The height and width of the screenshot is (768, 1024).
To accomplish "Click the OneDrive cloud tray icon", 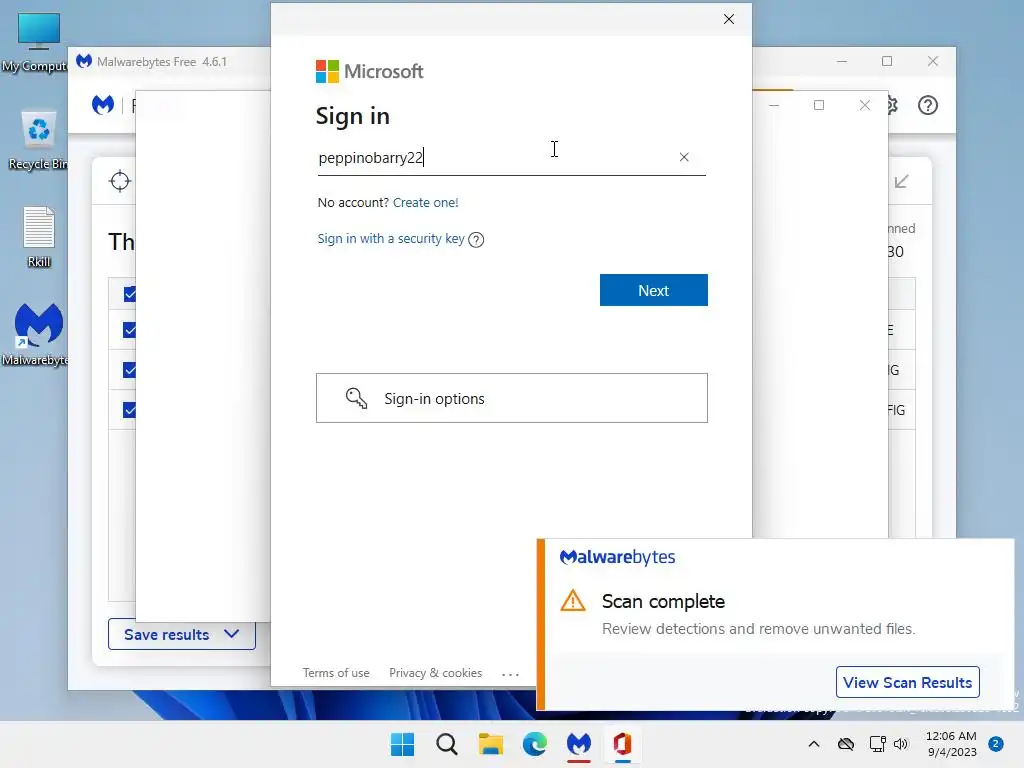I will click(846, 744).
